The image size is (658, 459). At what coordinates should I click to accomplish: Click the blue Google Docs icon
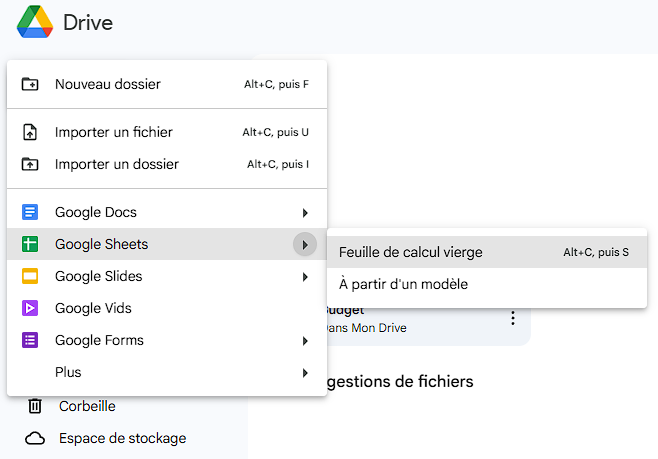[30, 212]
